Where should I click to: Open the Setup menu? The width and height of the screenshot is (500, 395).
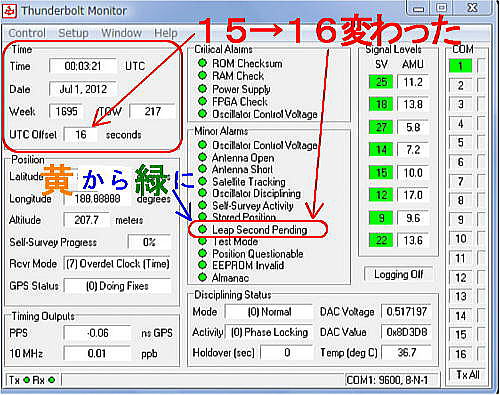[x=73, y=33]
